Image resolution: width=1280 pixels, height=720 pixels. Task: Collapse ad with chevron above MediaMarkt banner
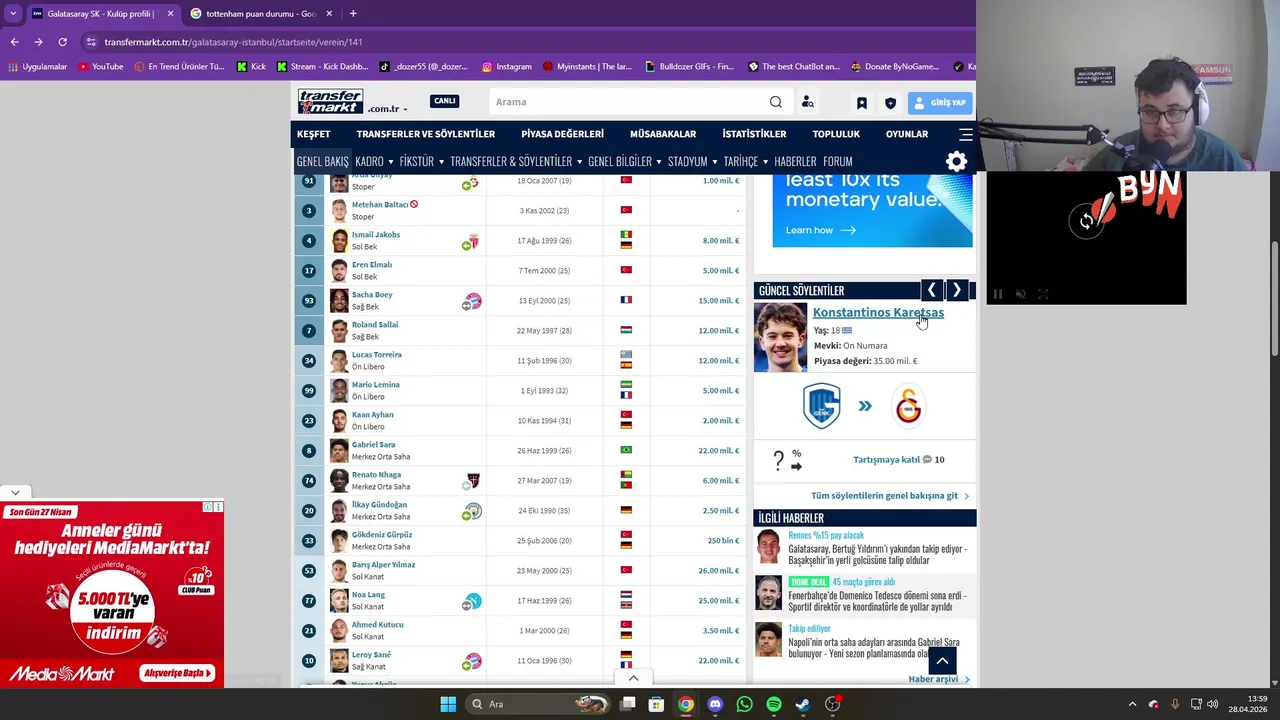(15, 493)
